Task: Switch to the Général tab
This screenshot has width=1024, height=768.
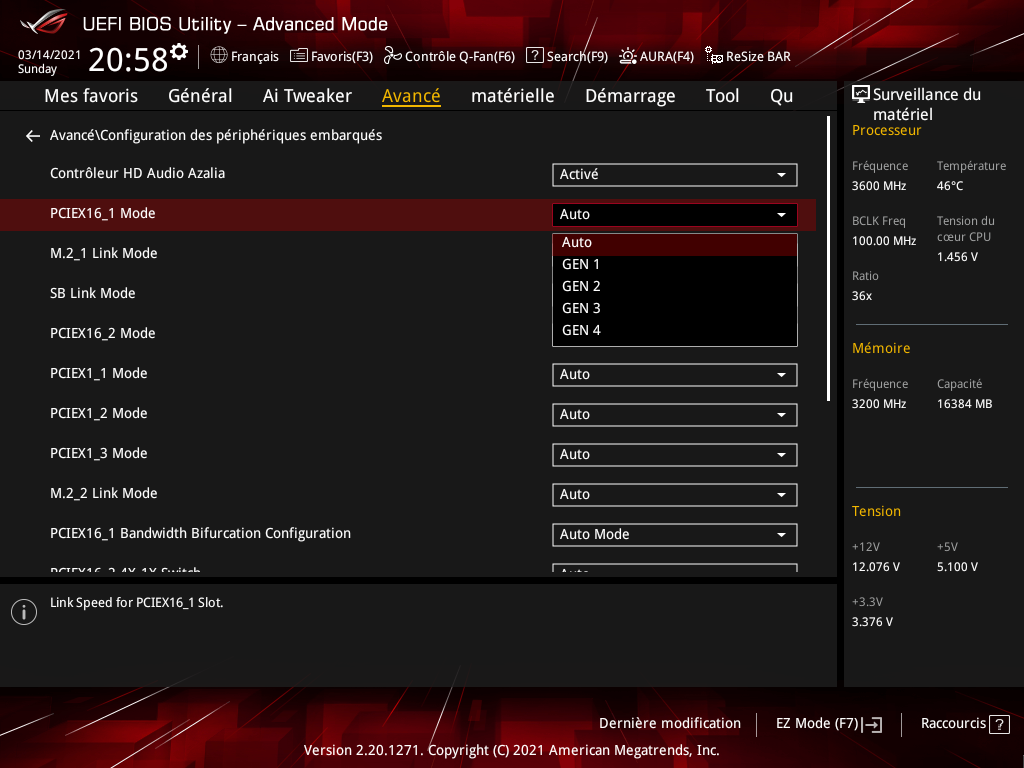Action: click(200, 96)
